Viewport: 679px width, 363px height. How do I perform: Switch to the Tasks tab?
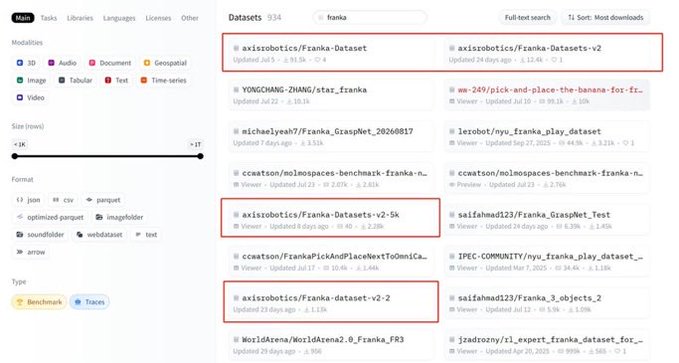[x=48, y=18]
